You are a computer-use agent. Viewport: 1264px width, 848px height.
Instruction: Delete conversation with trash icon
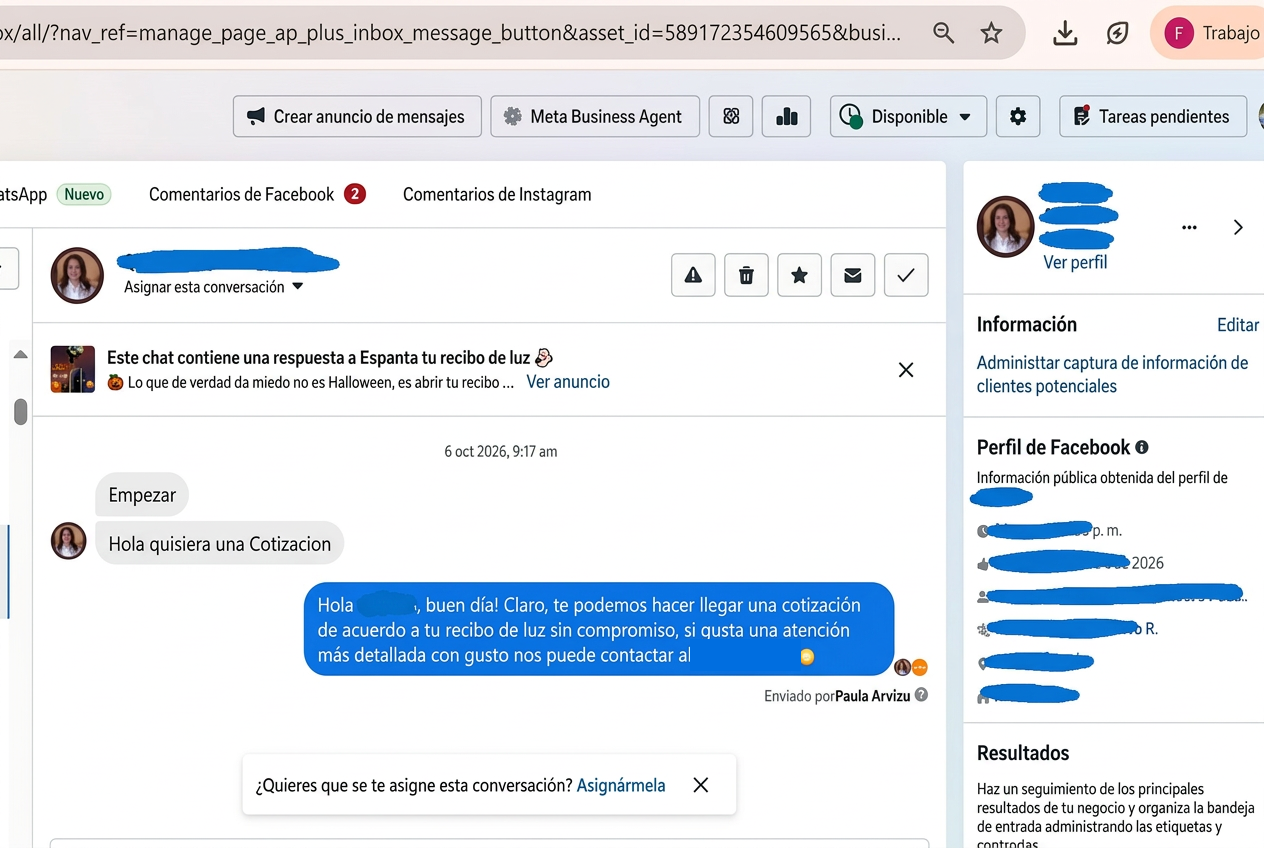746,275
